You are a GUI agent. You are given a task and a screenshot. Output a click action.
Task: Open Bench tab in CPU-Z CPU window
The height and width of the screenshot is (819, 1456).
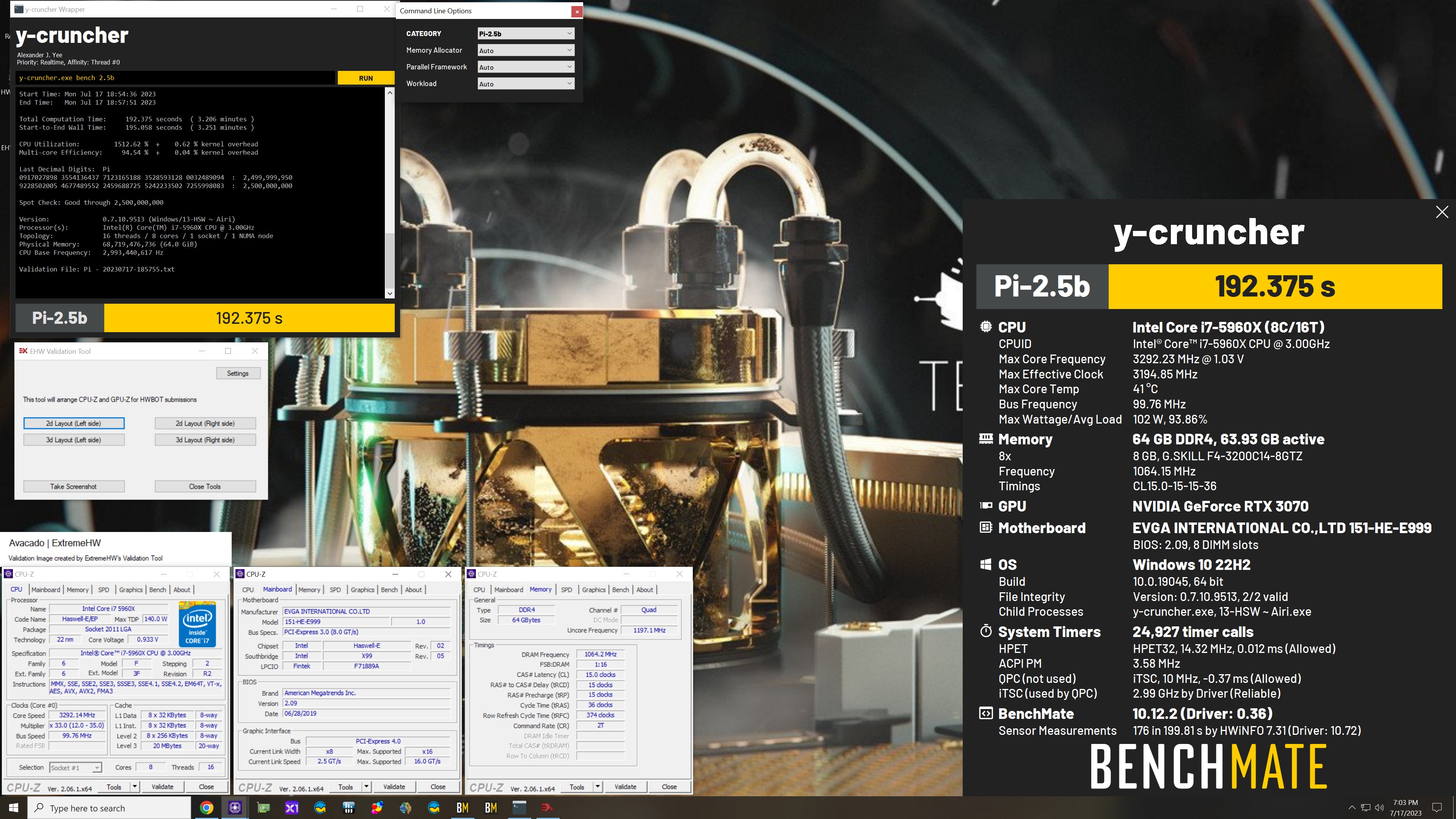pos(158,590)
